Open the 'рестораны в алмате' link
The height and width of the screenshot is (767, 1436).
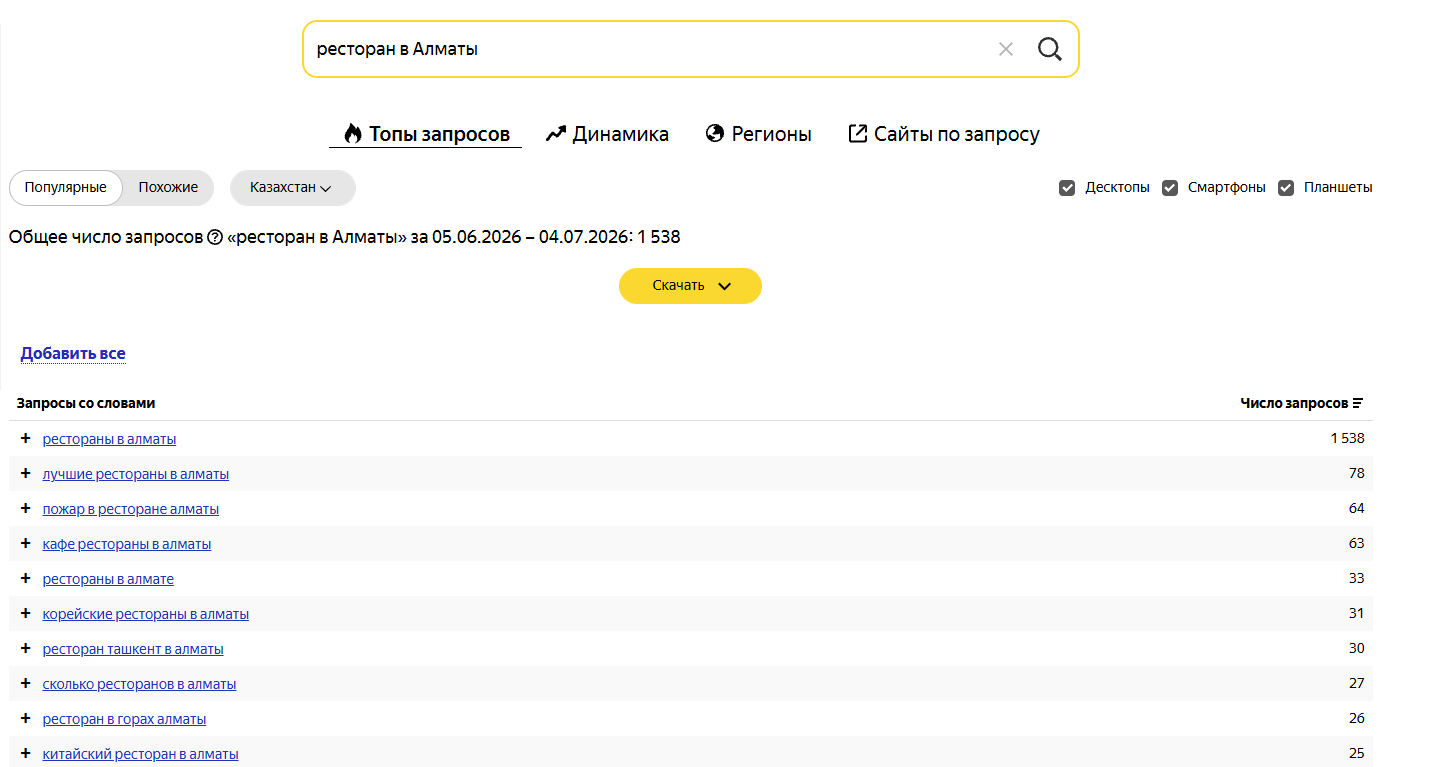108,579
